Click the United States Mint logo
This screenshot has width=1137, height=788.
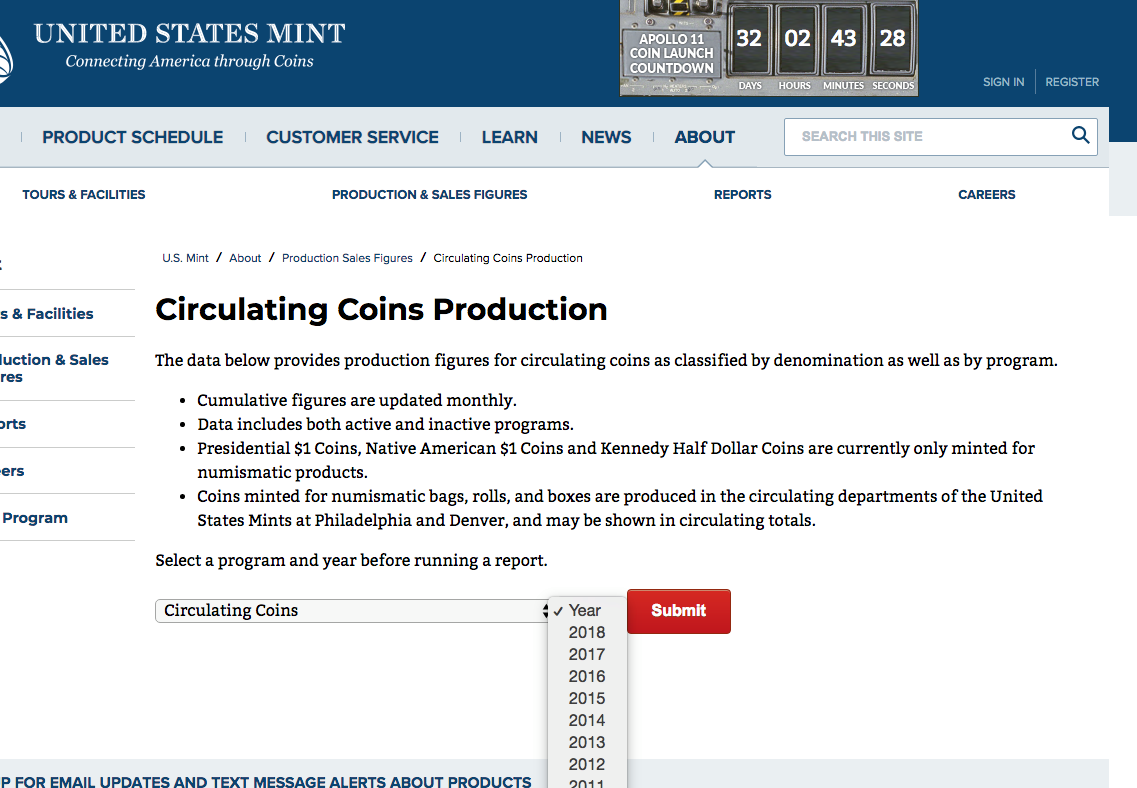[x=188, y=46]
